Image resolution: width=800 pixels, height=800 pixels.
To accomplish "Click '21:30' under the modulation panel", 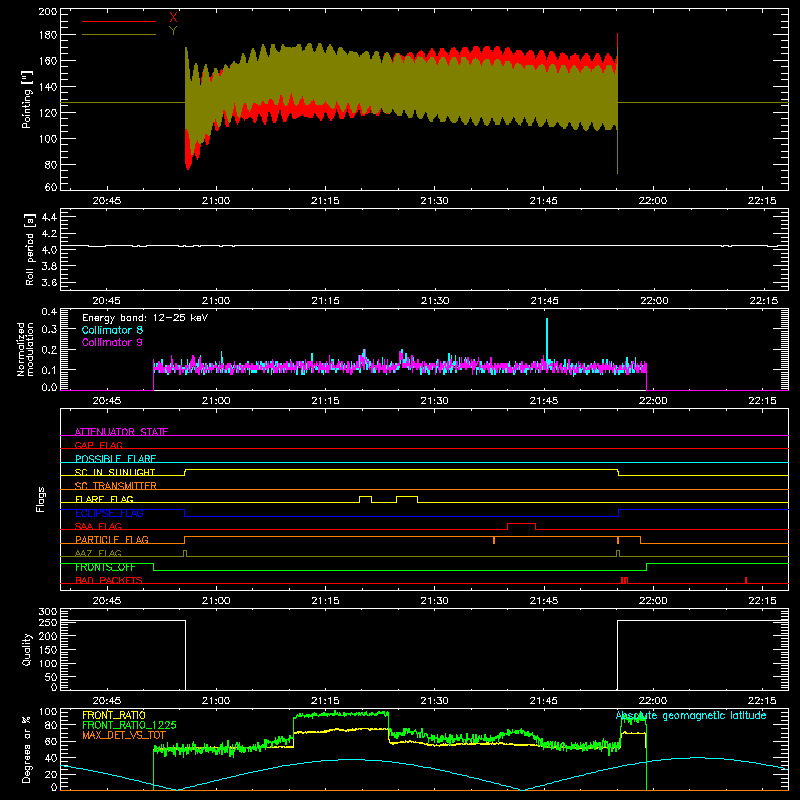I will click(x=435, y=401).
